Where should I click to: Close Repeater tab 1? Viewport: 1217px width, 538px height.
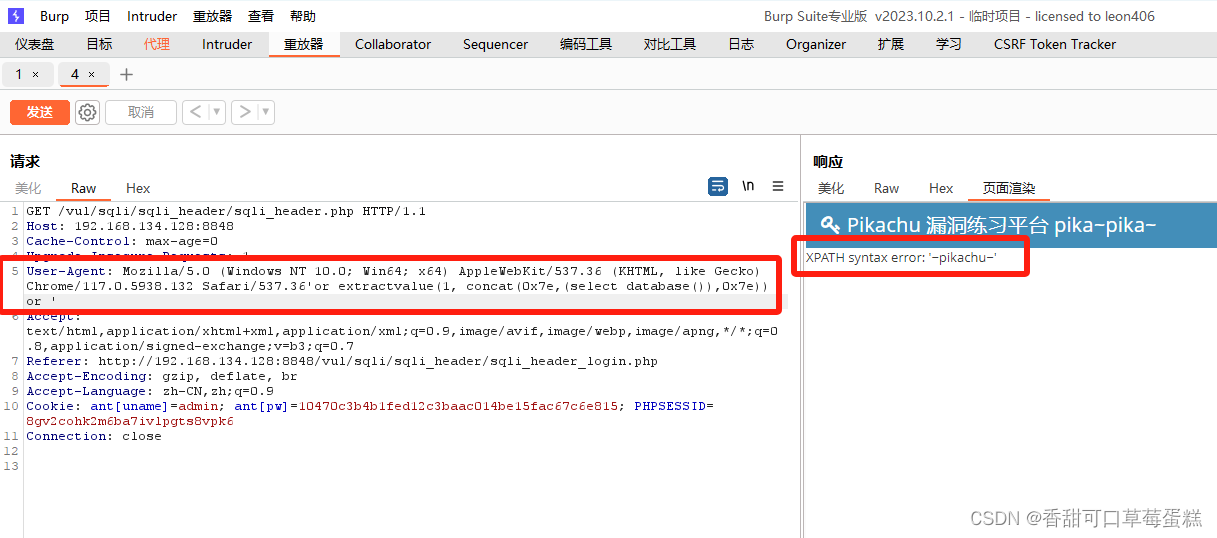[36, 75]
